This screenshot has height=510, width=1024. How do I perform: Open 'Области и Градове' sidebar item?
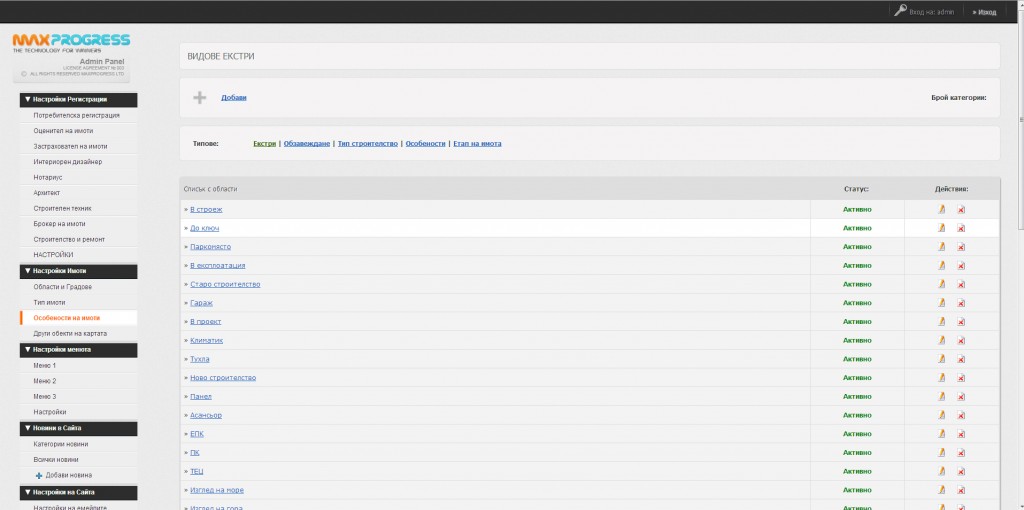pyautogui.click(x=63, y=287)
